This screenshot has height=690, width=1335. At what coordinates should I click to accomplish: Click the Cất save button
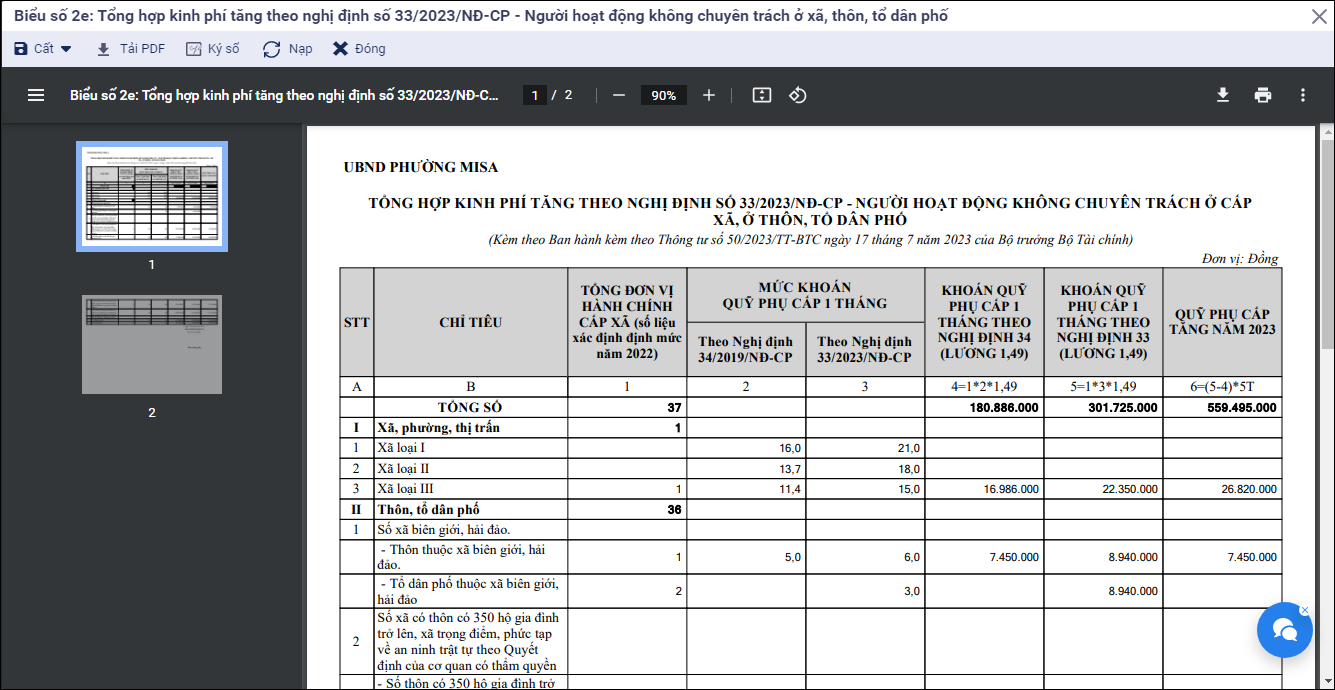tap(34, 48)
